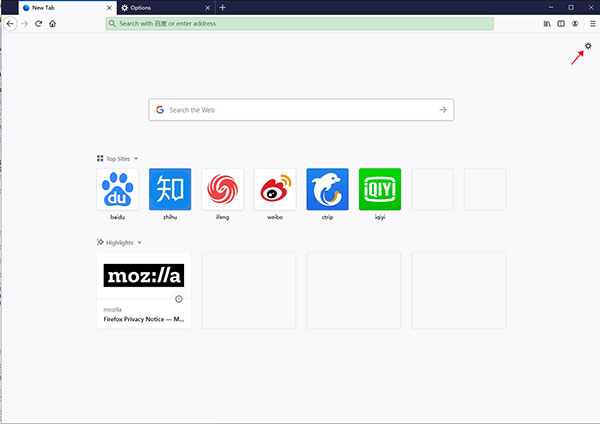600x424 pixels.
Task: Open the Library toolbar icon
Action: [547, 24]
